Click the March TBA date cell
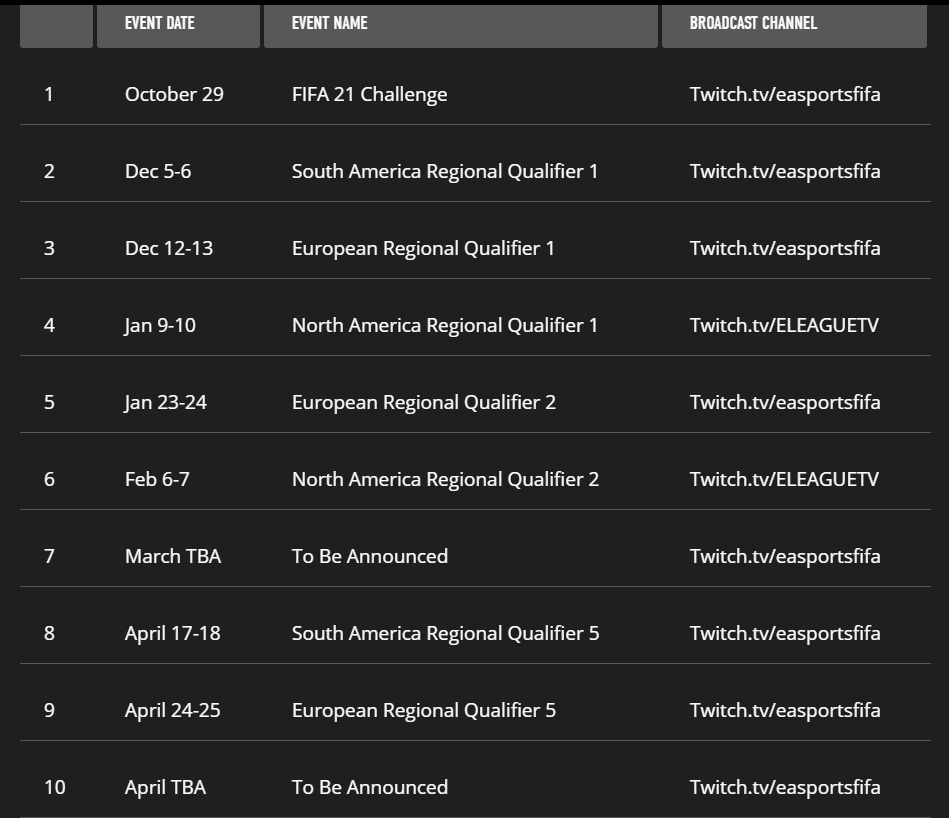949x818 pixels. pos(173,556)
